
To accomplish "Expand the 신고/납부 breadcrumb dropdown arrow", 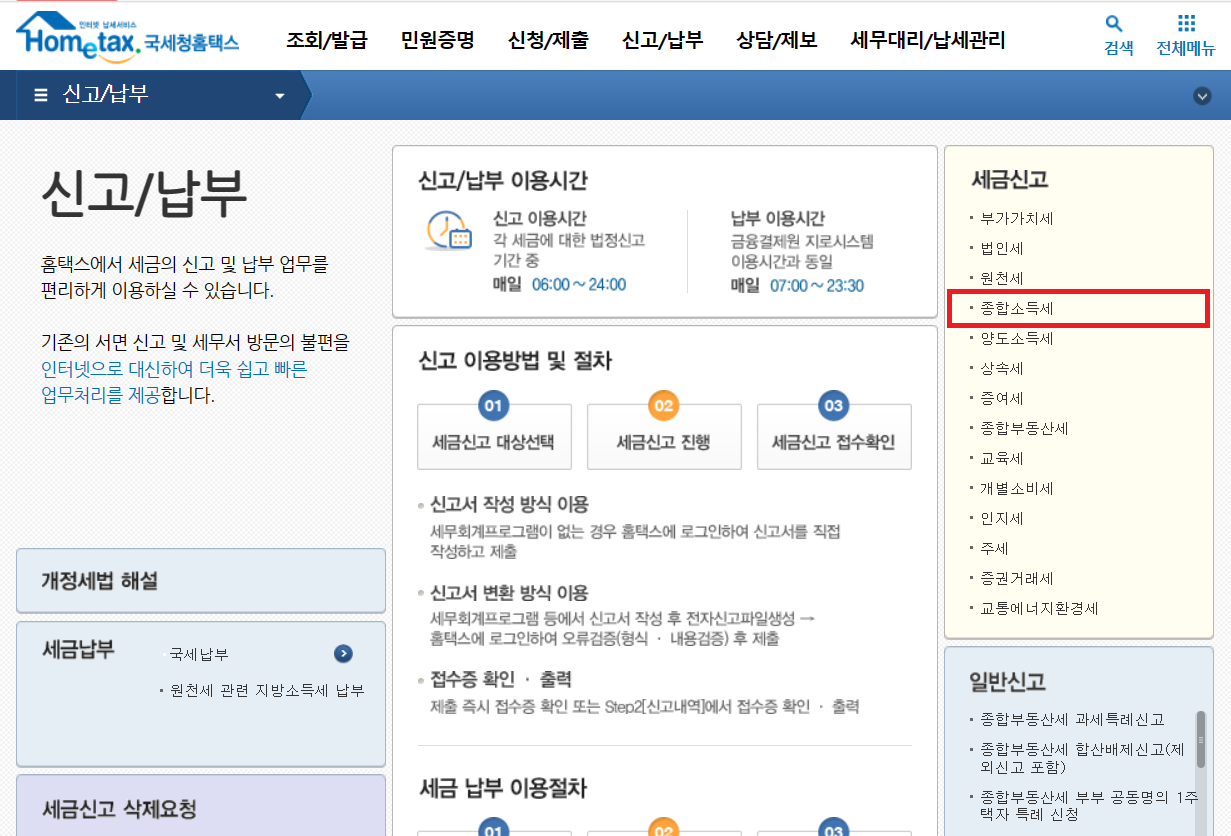I will point(280,96).
